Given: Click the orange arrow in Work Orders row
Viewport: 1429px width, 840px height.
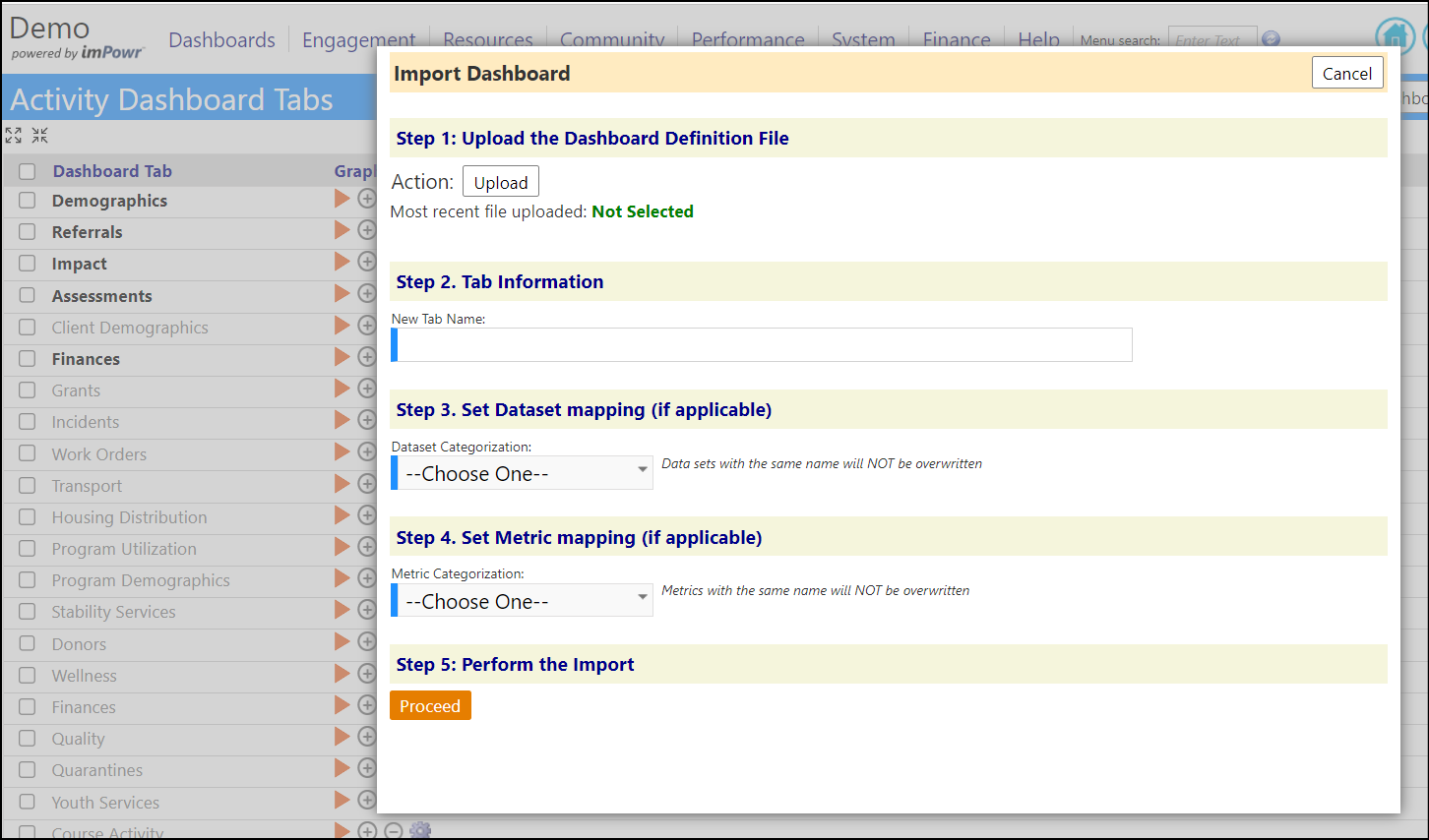Looking at the screenshot, I should click(342, 451).
